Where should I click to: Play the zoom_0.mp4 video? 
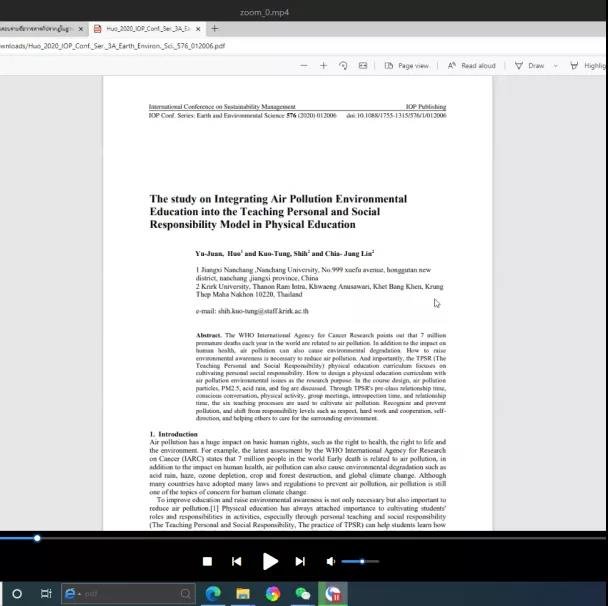(270, 561)
